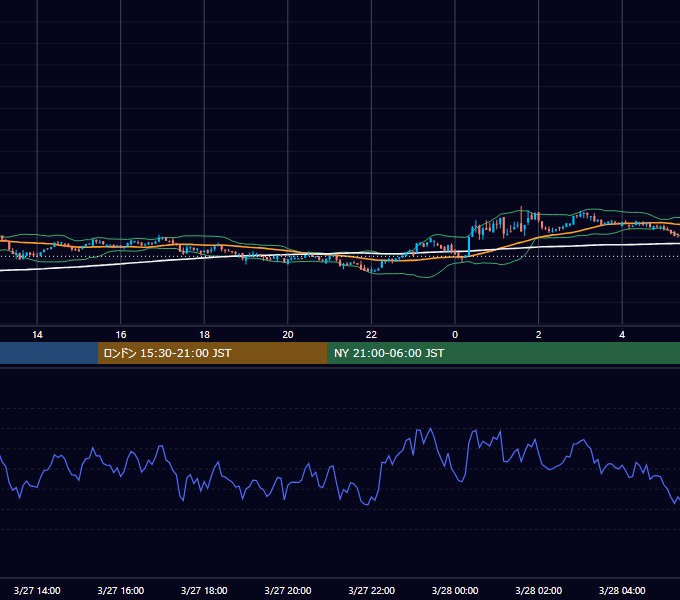The height and width of the screenshot is (600, 680).
Task: Click the 3/28 00:00 time label
Action: pos(455,590)
